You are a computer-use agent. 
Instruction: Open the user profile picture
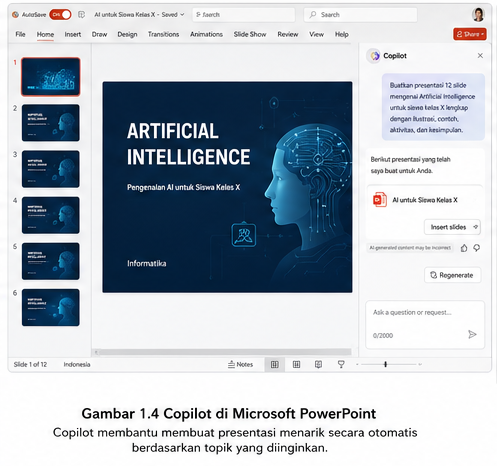point(478,15)
